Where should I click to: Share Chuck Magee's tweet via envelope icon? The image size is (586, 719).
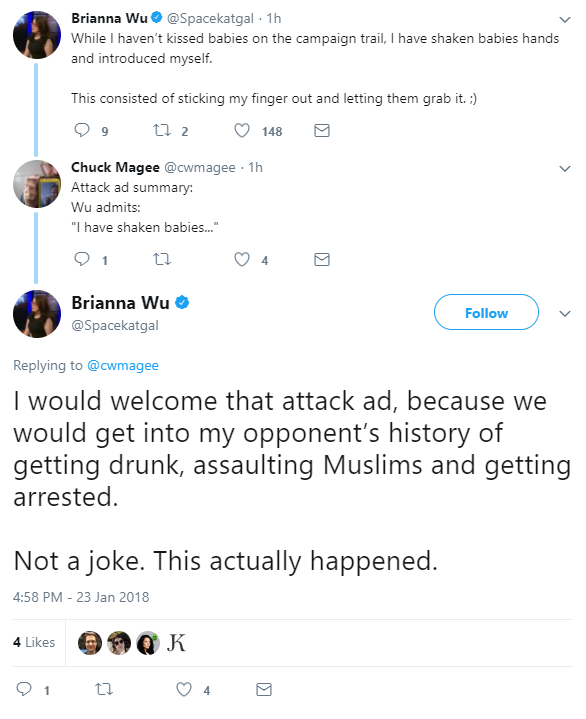[322, 260]
